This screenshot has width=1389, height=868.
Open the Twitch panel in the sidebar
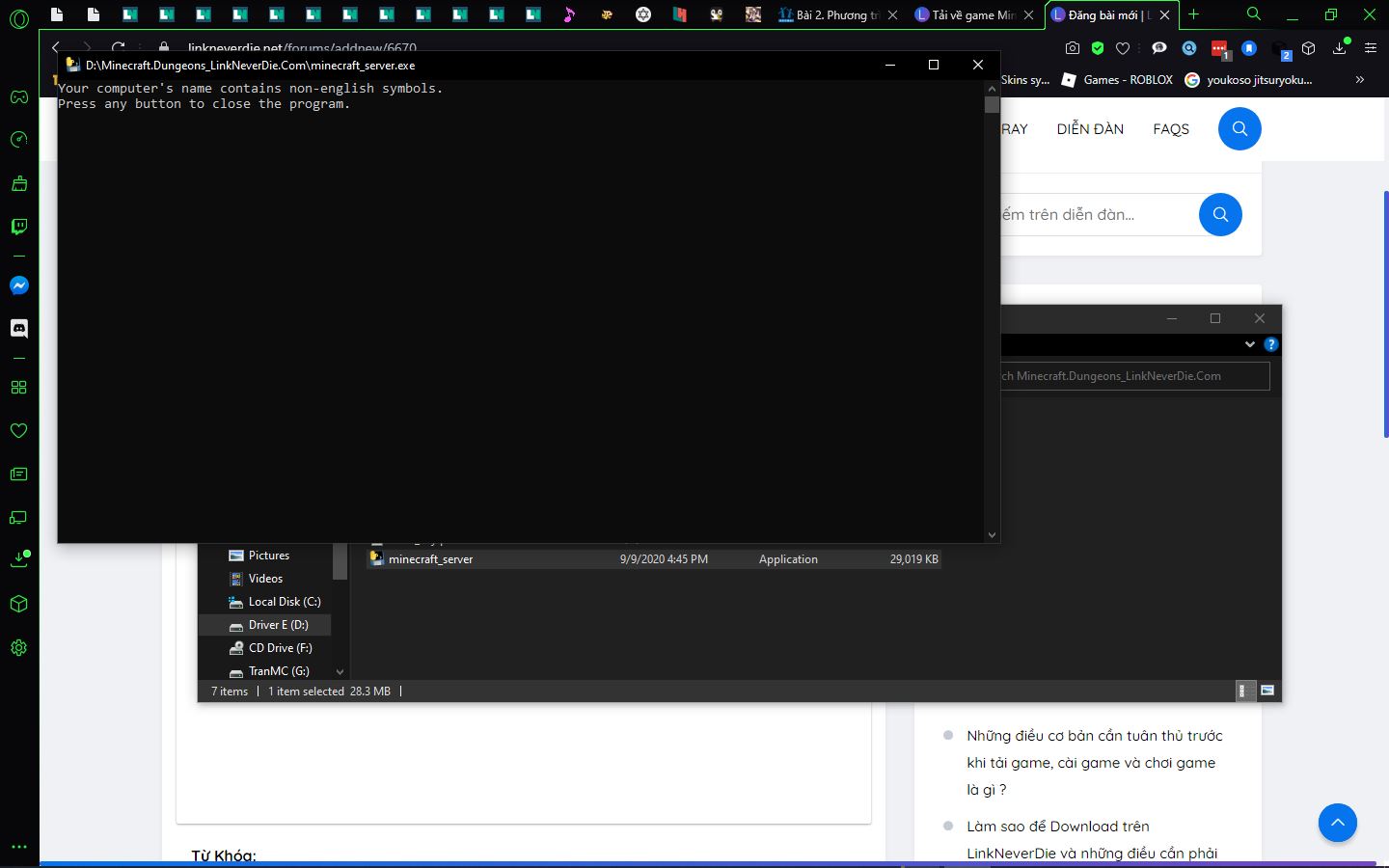(18, 227)
